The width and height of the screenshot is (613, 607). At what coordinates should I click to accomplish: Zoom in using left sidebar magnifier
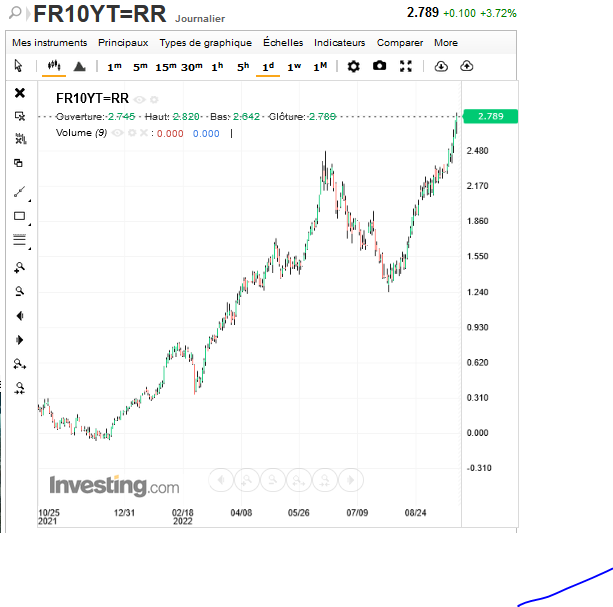(x=20, y=267)
